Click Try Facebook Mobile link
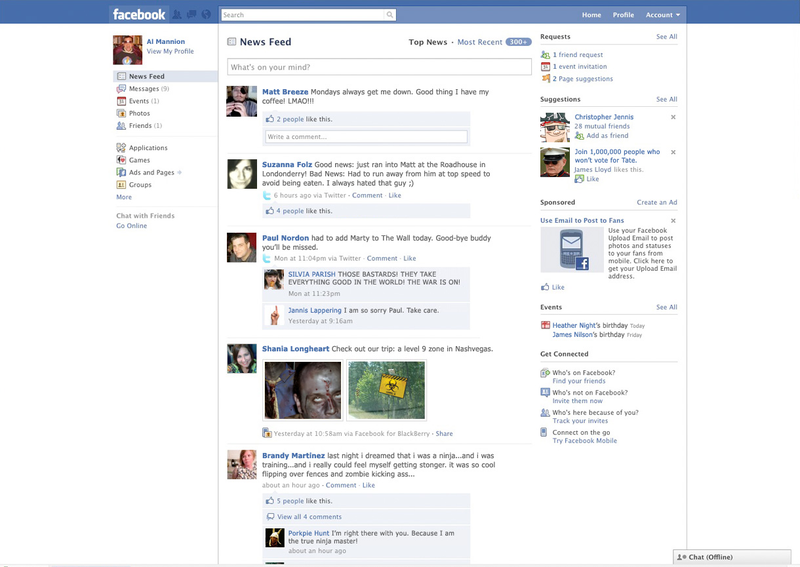The width and height of the screenshot is (800, 567). (x=585, y=441)
